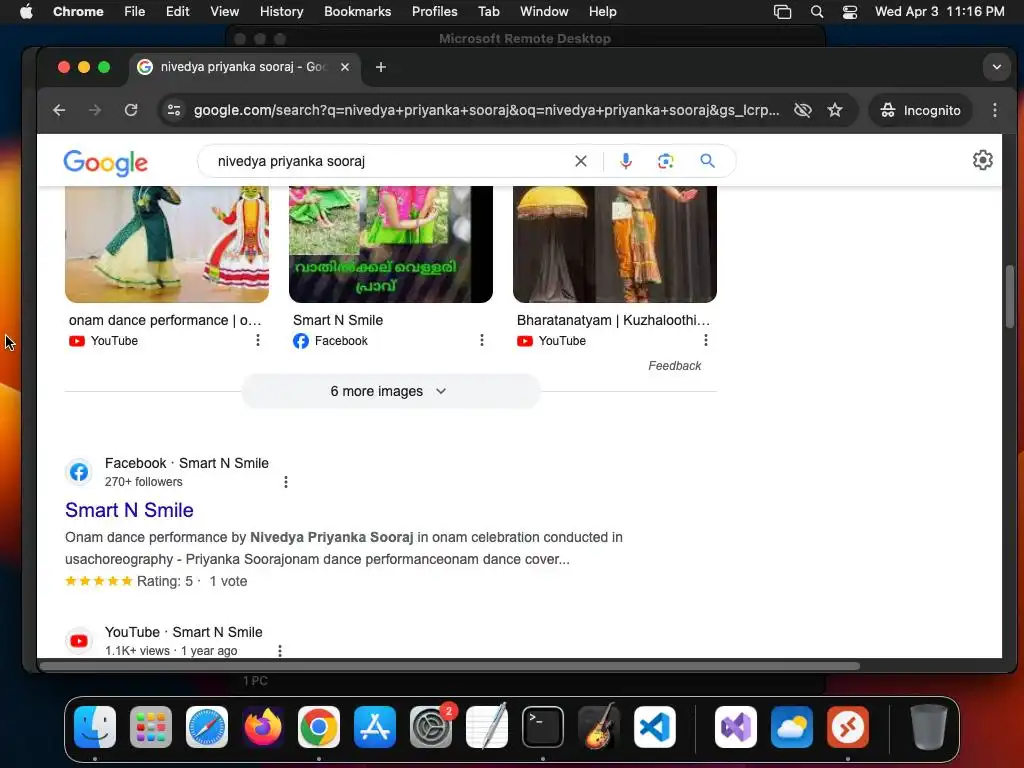The width and height of the screenshot is (1024, 768).
Task: Expand 6 more images
Action: (x=391, y=391)
